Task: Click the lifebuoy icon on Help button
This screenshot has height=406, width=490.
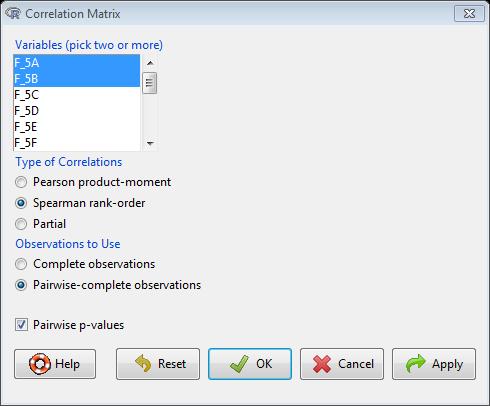Action: (x=40, y=364)
